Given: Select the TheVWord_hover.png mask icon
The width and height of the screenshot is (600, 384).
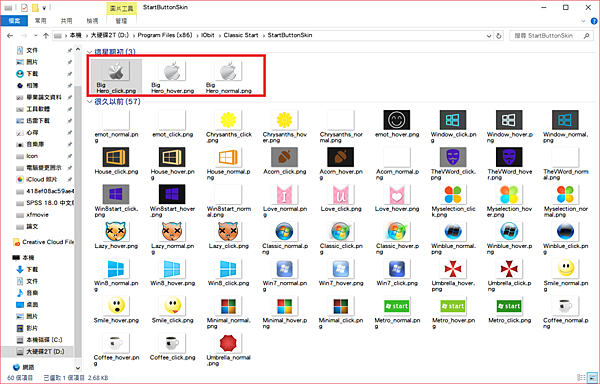Looking at the screenshot, I should 509,157.
